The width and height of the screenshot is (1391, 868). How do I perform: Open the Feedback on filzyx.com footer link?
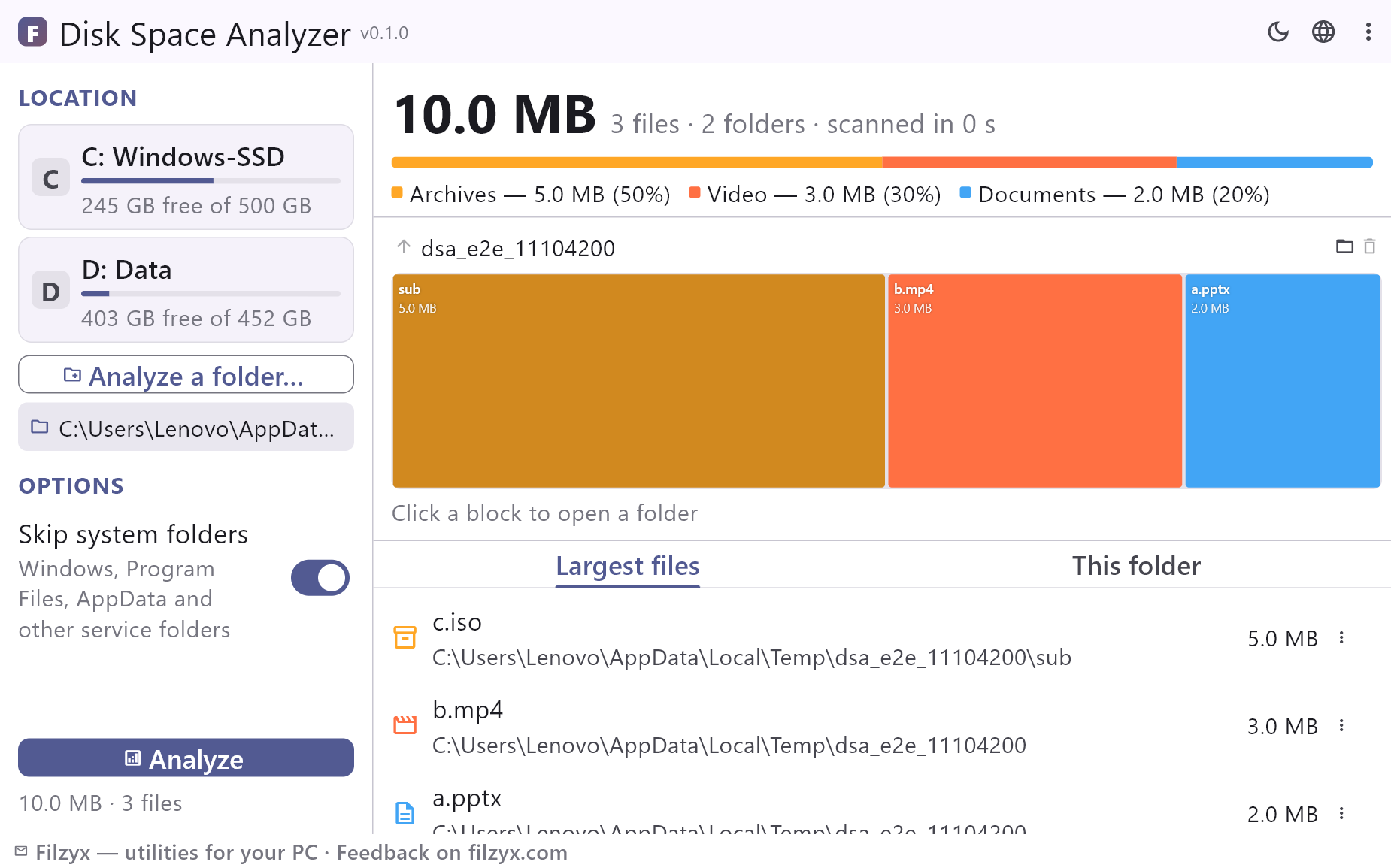coord(452,852)
